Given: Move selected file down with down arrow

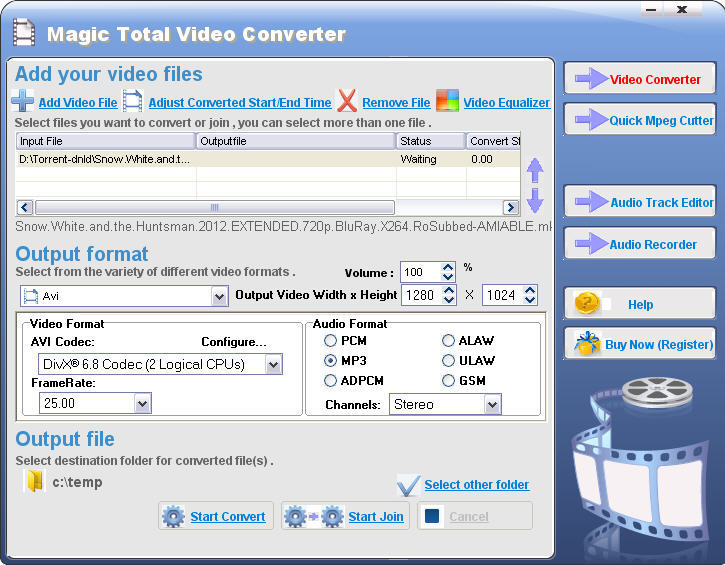Looking at the screenshot, I should [x=535, y=200].
